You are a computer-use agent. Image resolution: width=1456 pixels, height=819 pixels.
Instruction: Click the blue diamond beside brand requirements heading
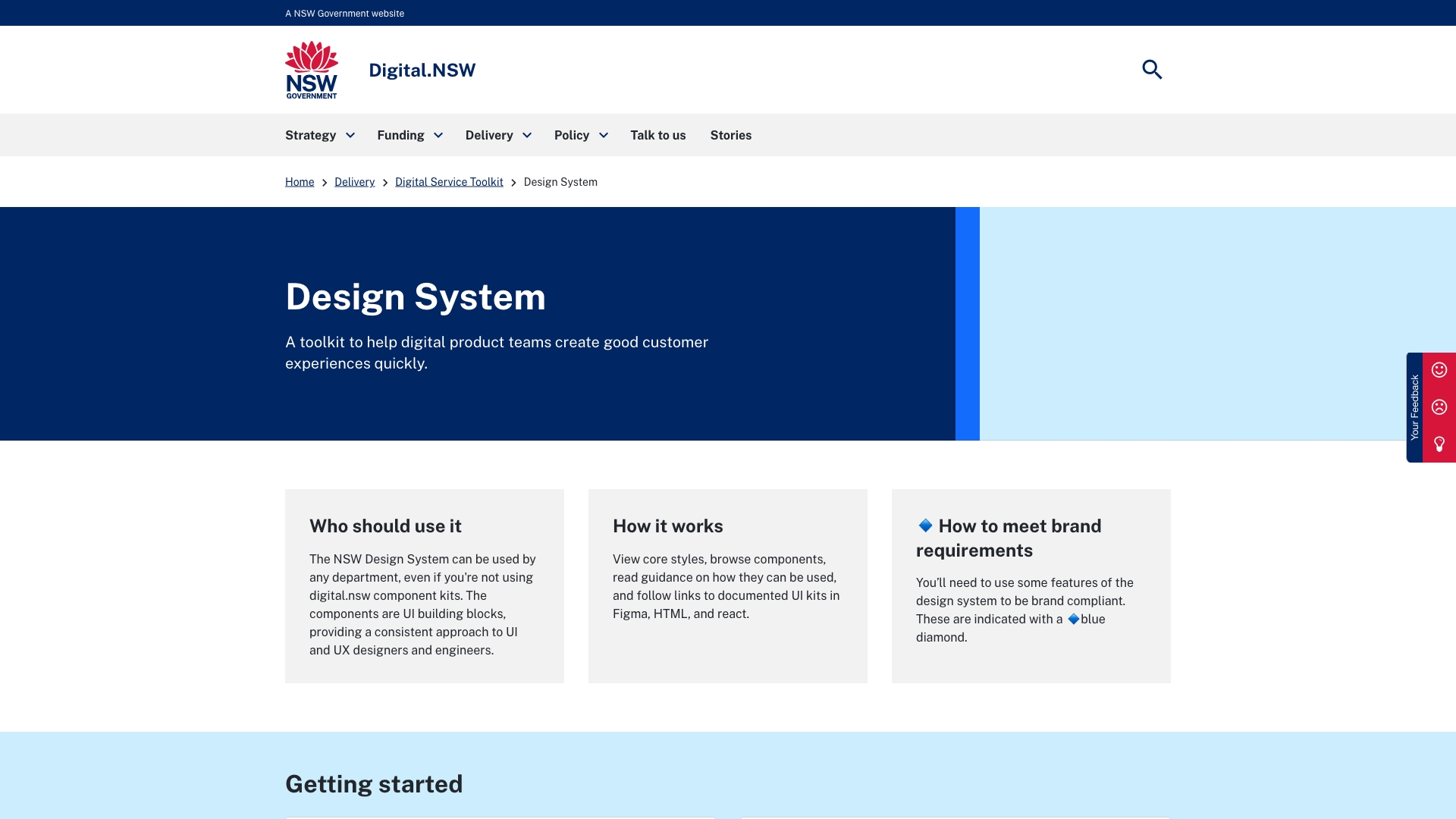(925, 526)
